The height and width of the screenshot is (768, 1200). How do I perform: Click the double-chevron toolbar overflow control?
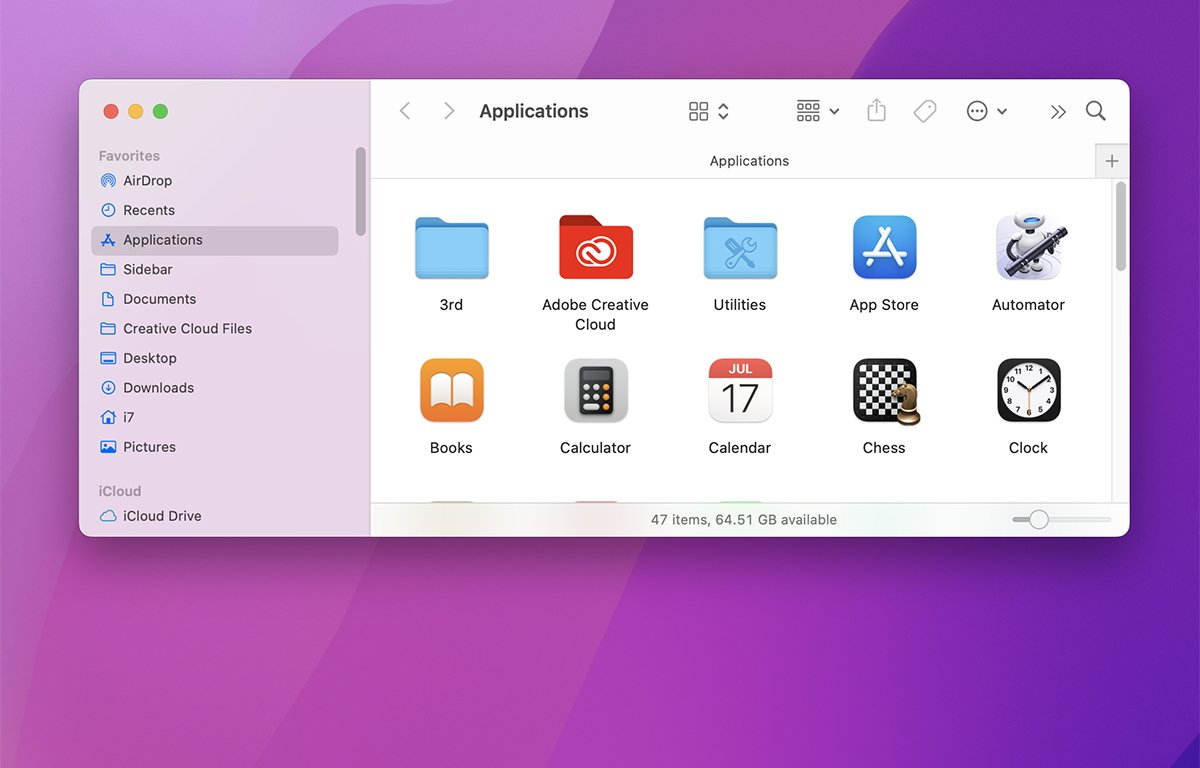[x=1058, y=111]
